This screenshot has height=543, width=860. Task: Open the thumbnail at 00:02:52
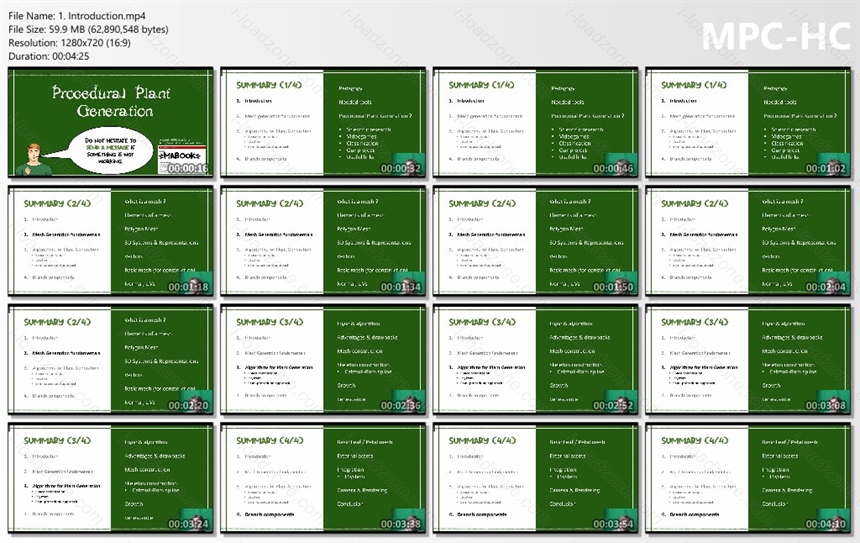point(535,360)
